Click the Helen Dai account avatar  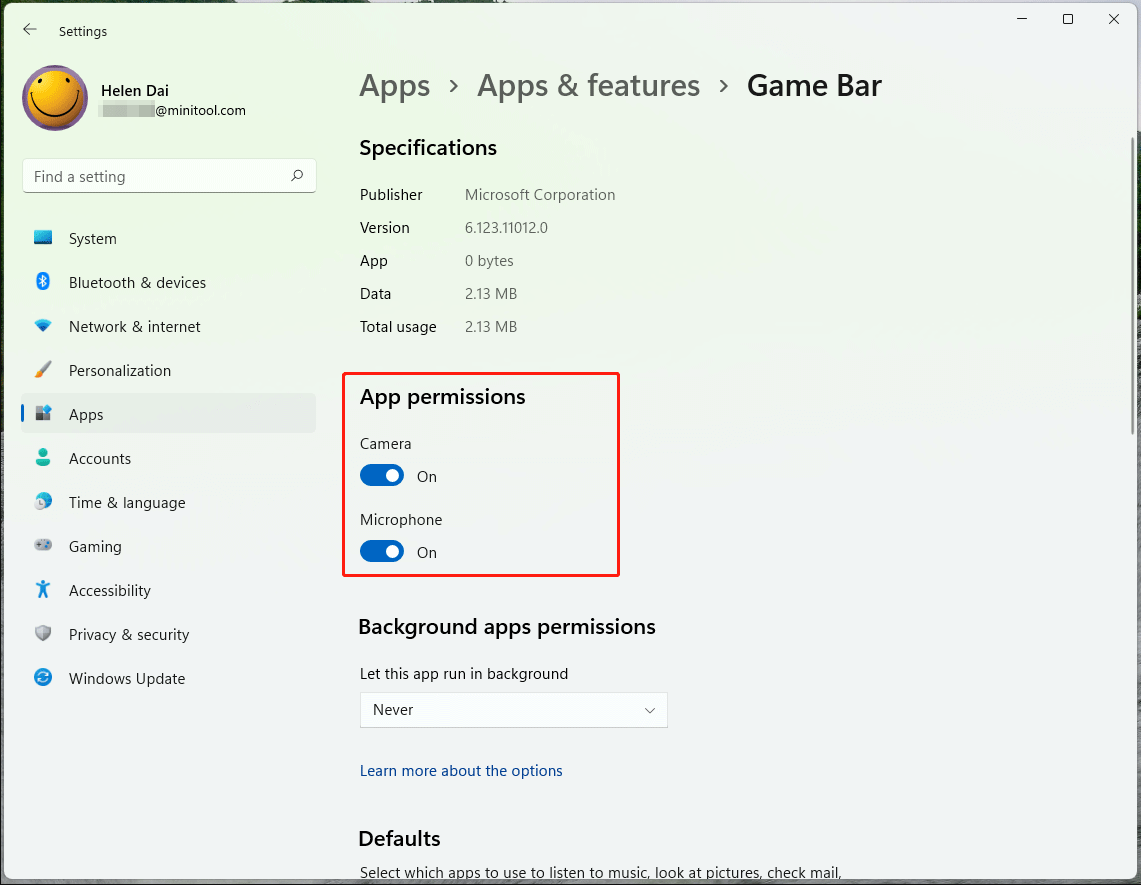[x=55, y=98]
